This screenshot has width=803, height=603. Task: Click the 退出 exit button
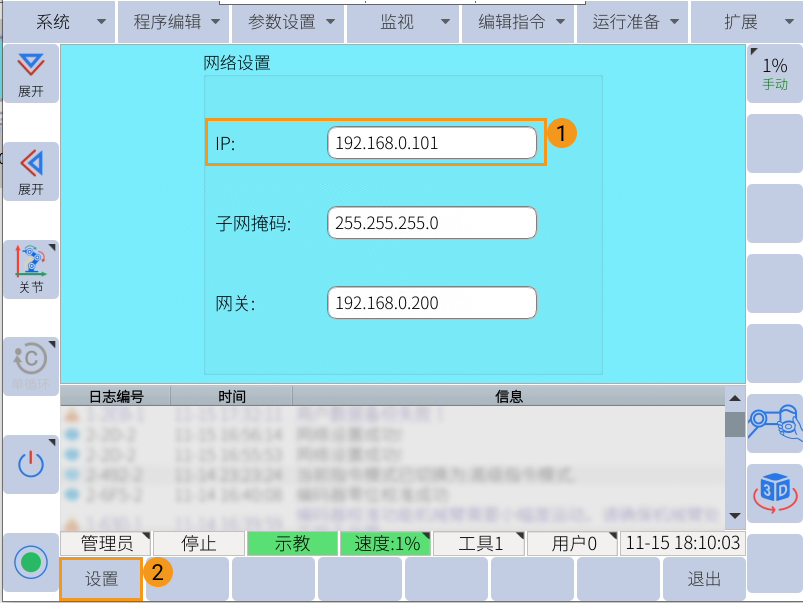point(706,578)
